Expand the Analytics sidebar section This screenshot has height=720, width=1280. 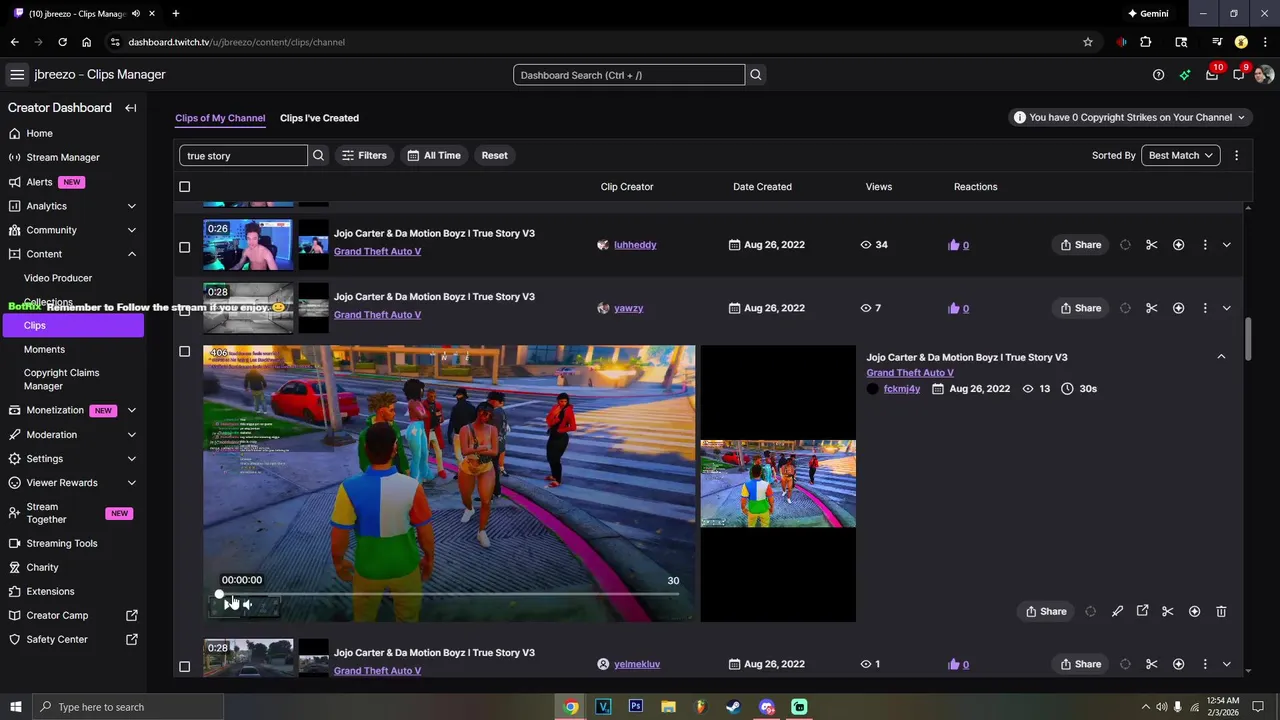[131, 206]
